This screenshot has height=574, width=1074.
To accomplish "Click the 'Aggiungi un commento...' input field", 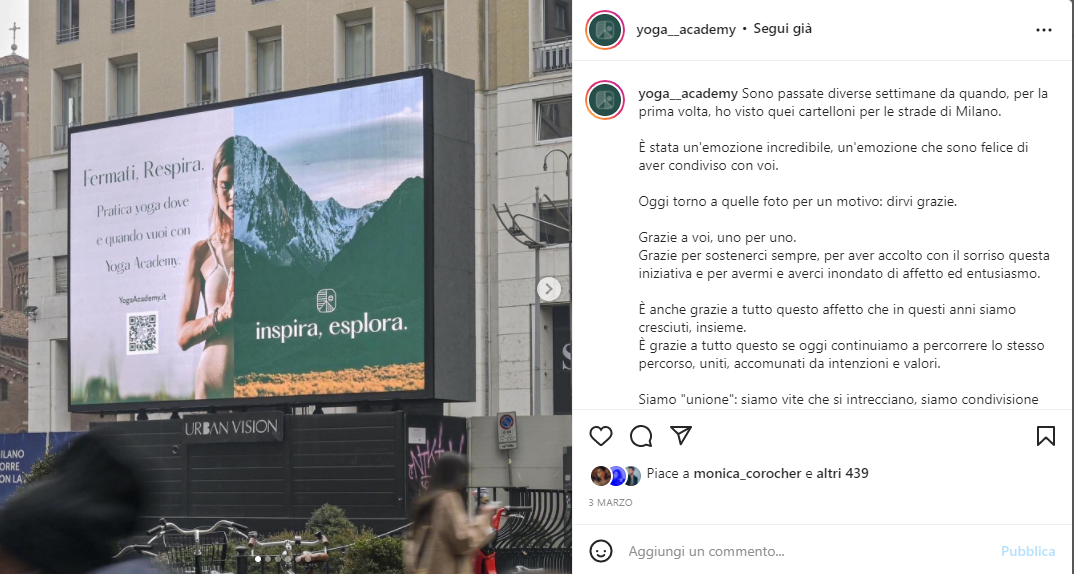I will click(808, 551).
